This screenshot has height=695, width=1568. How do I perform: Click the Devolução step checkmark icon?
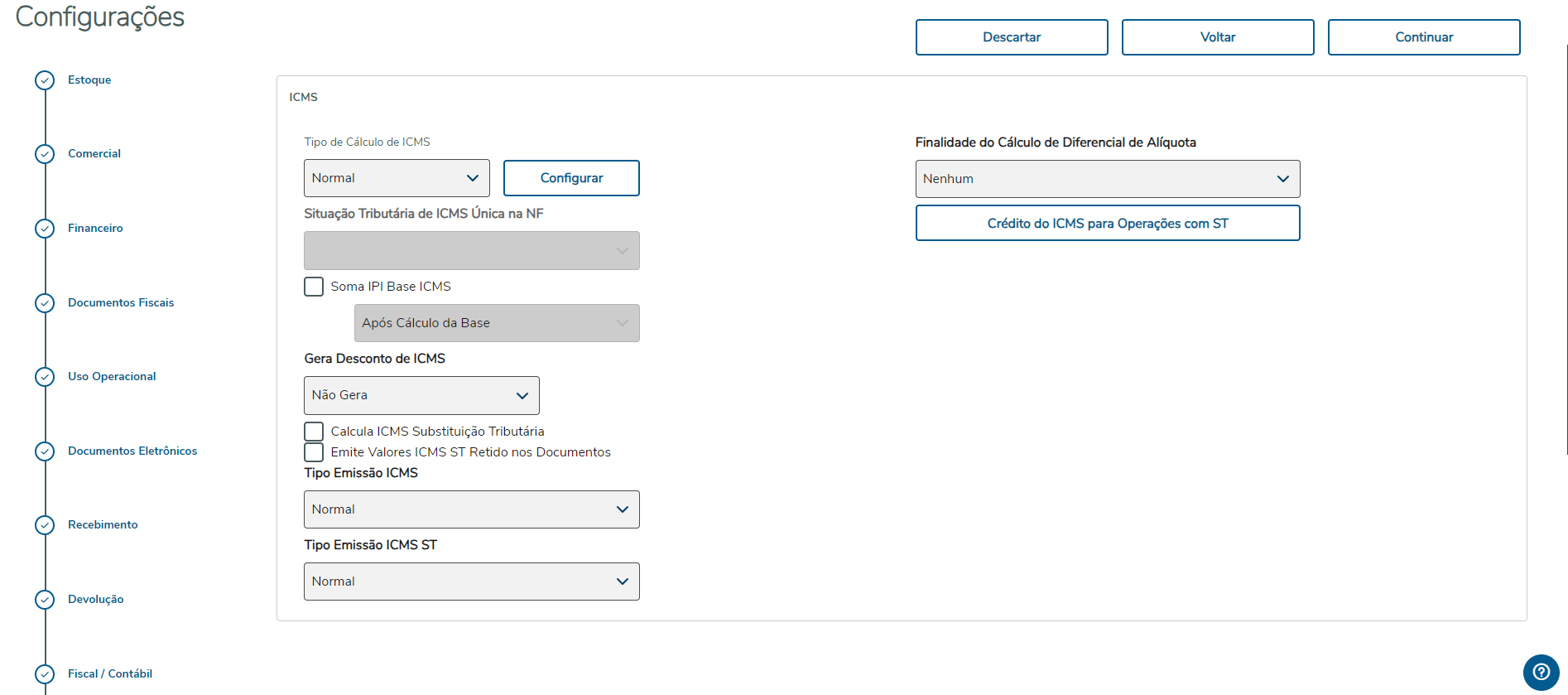[45, 600]
